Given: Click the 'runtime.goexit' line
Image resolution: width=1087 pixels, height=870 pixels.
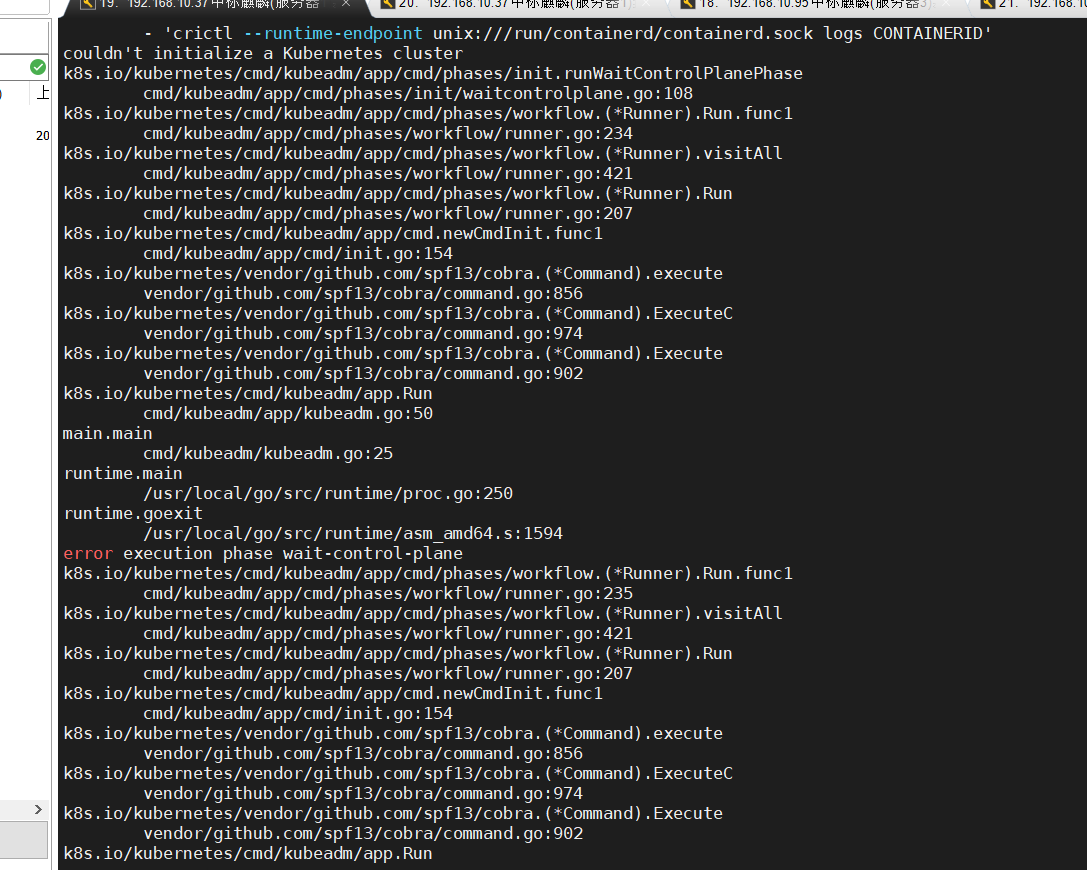Looking at the screenshot, I should (133, 514).
